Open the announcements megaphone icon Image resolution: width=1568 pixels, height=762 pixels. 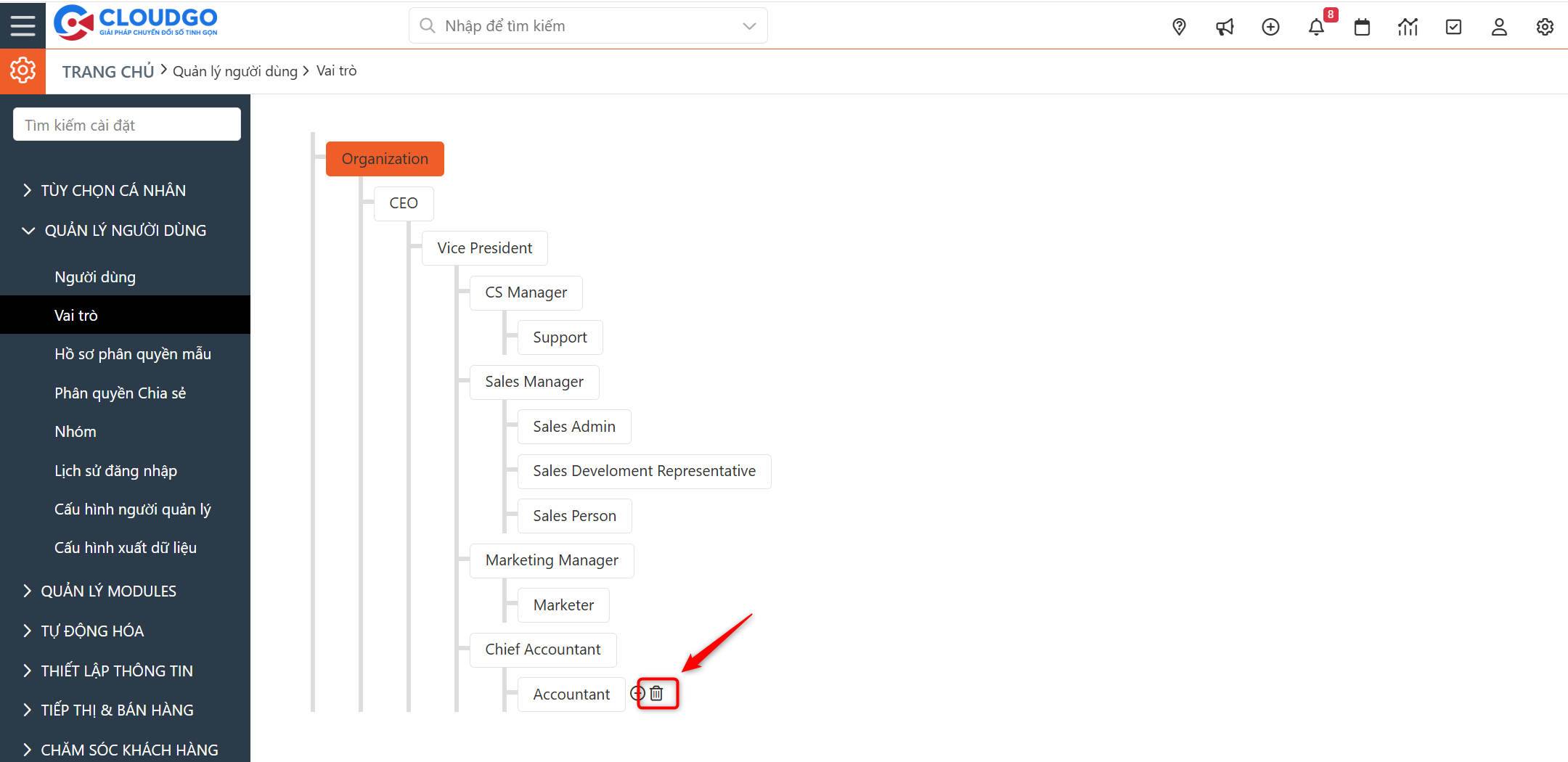coord(1225,26)
